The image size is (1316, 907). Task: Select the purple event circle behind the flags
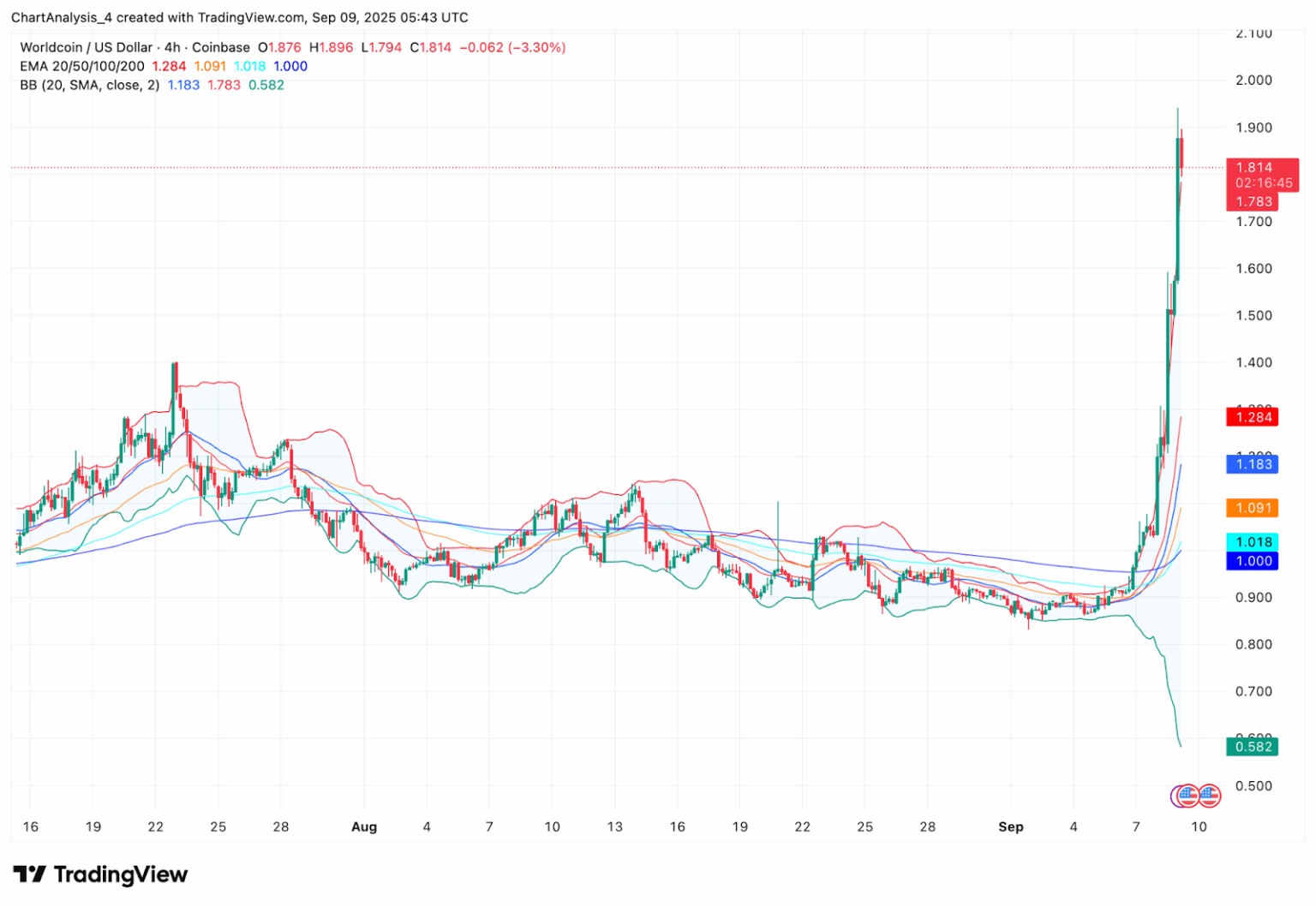(x=1175, y=797)
